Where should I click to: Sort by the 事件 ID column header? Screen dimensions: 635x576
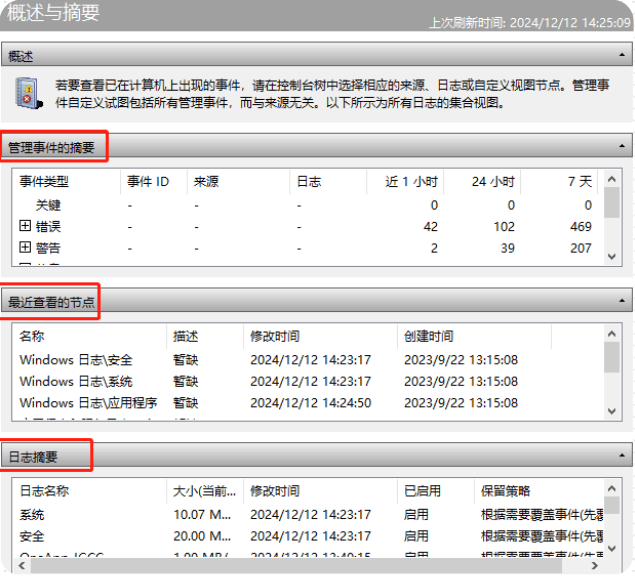tap(148, 182)
